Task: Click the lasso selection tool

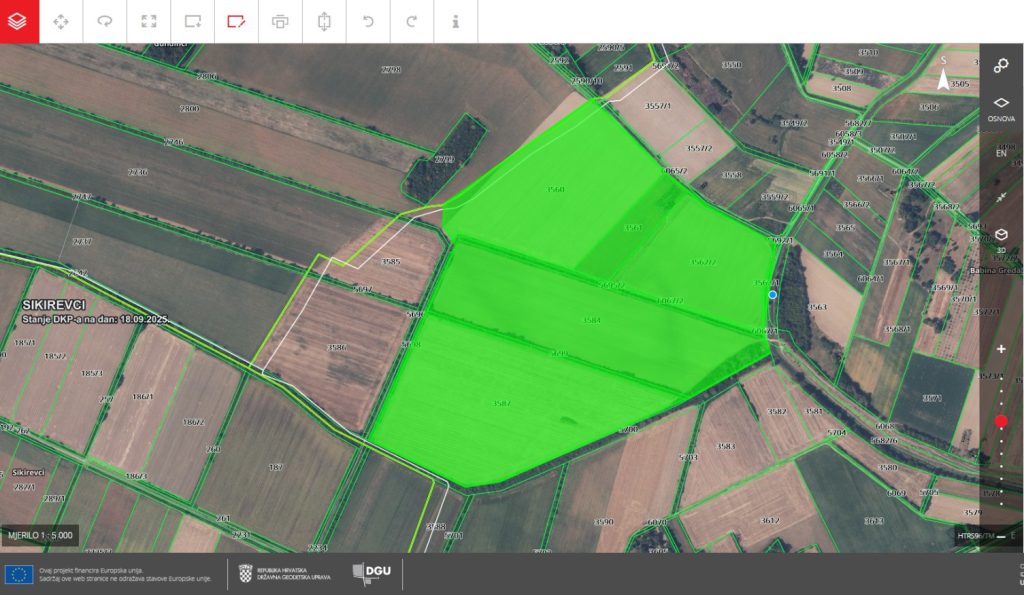Action: (105, 21)
